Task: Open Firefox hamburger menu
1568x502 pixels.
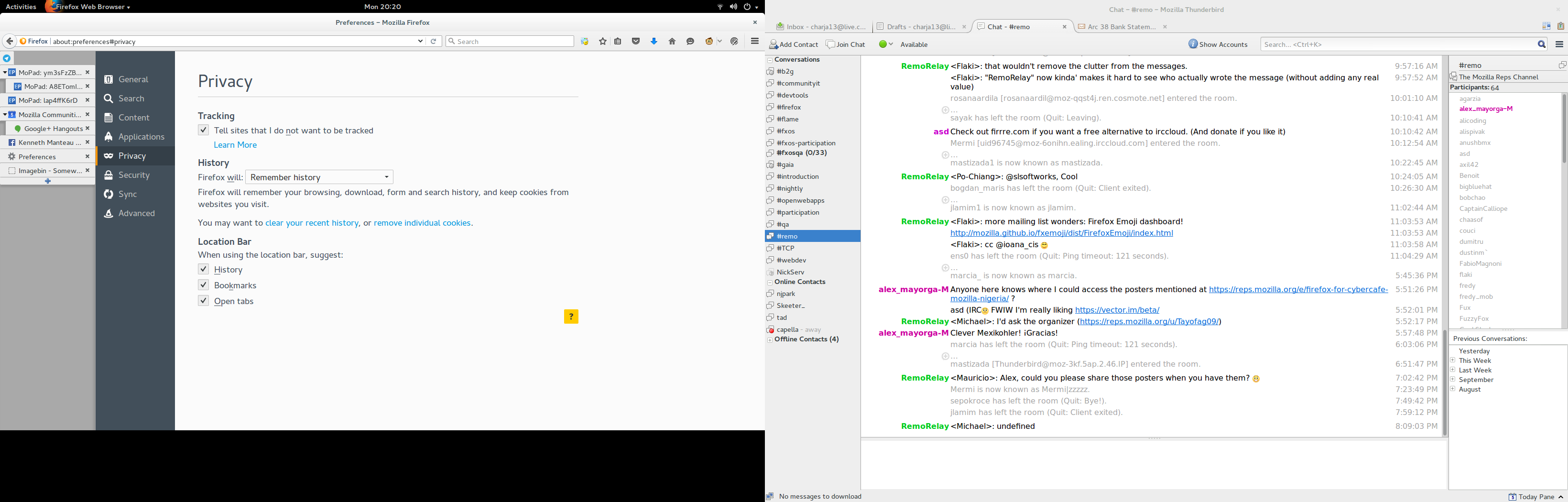Action: click(x=755, y=42)
